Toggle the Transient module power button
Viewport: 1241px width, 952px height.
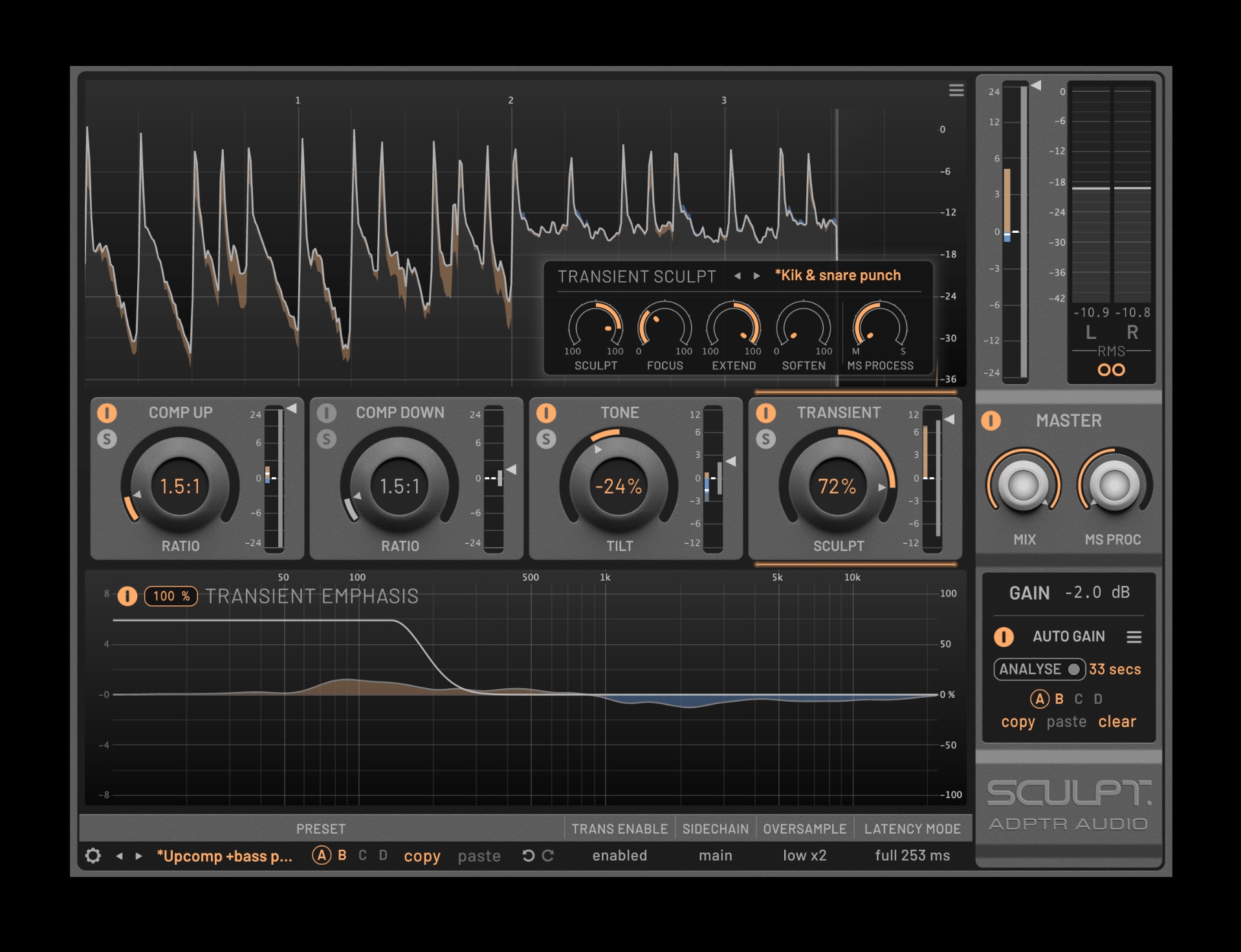pyautogui.click(x=765, y=413)
